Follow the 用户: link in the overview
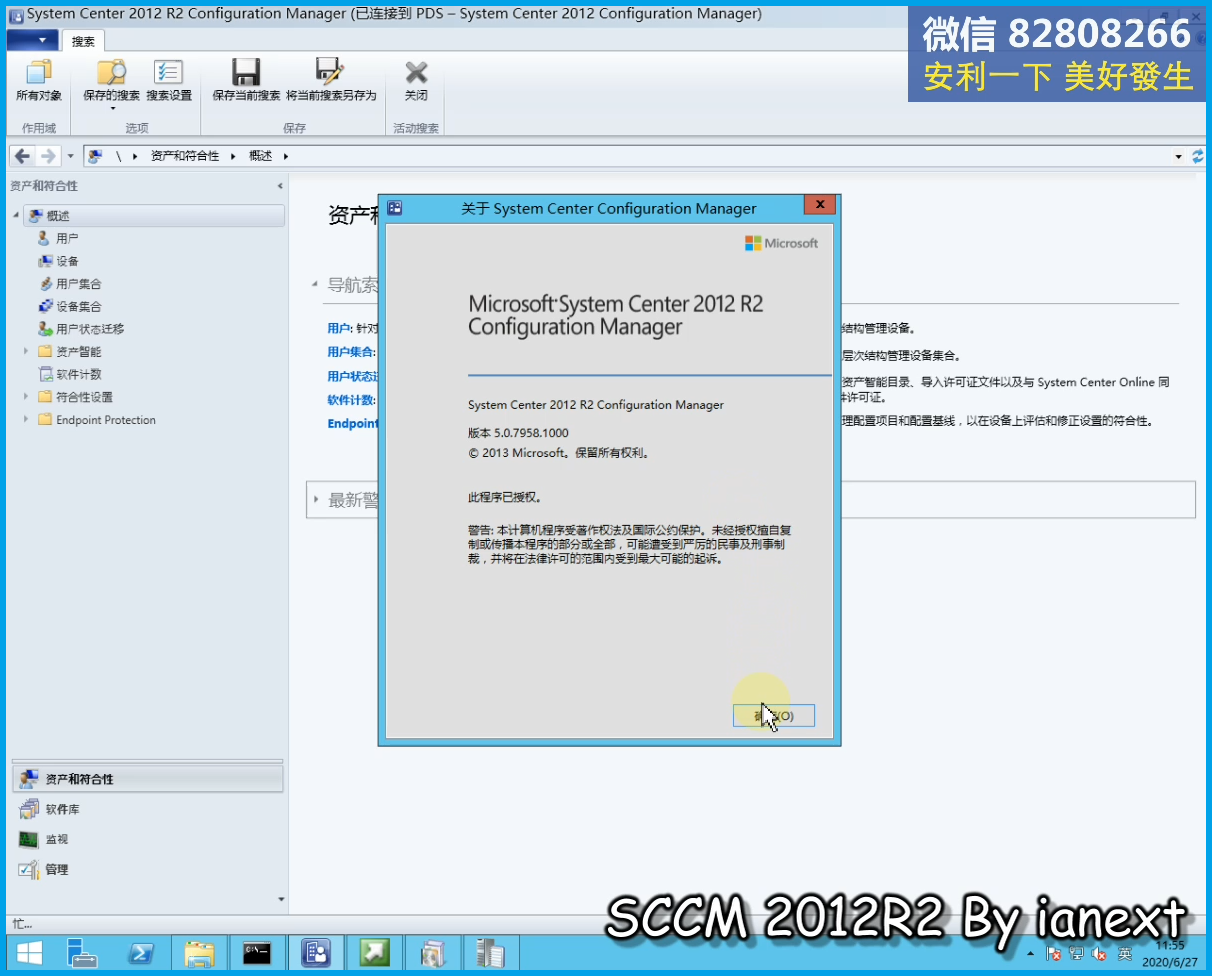The width and height of the screenshot is (1212, 976). point(339,328)
